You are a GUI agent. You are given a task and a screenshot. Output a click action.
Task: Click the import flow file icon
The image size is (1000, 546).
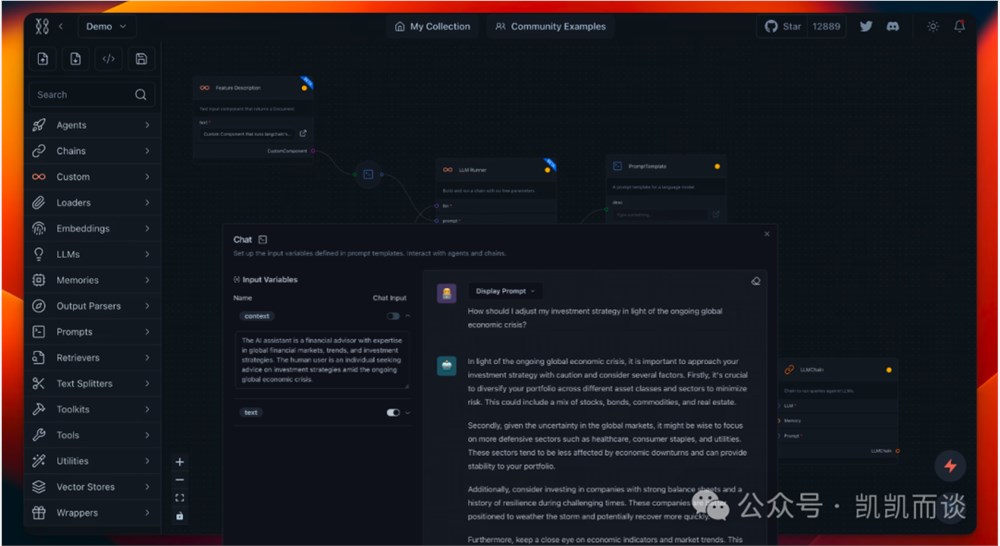pos(43,59)
